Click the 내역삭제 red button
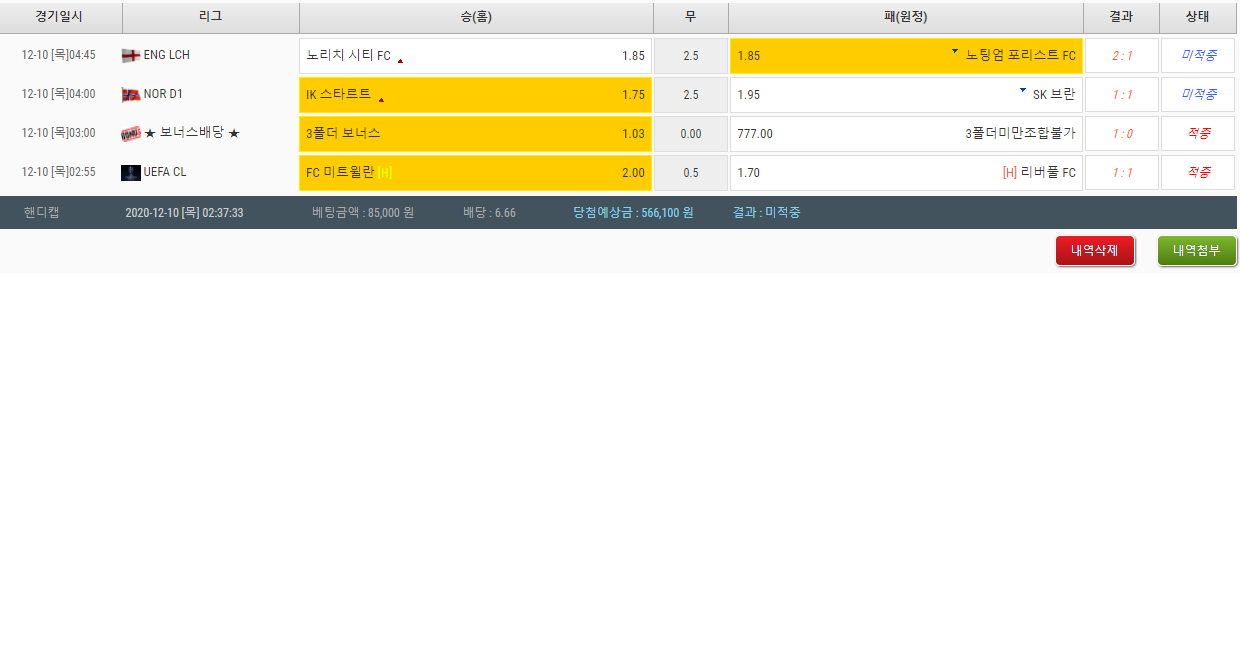 click(1095, 251)
